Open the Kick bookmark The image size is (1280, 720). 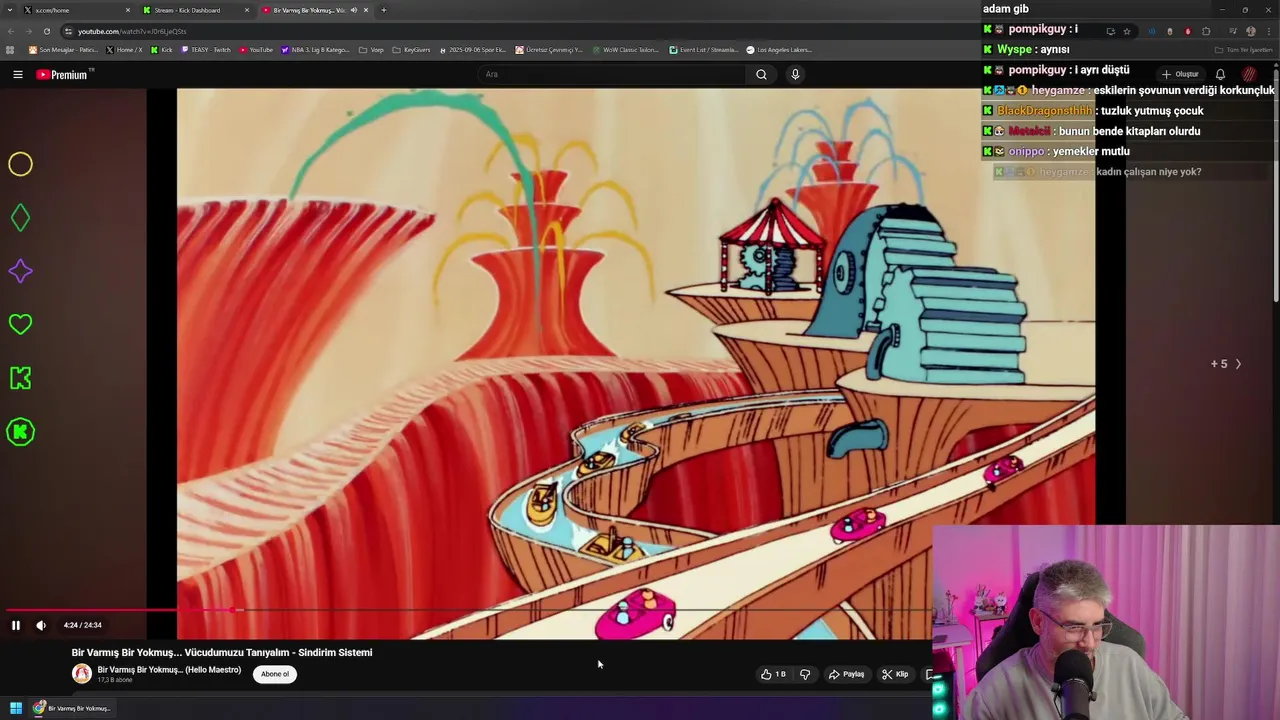(161, 50)
